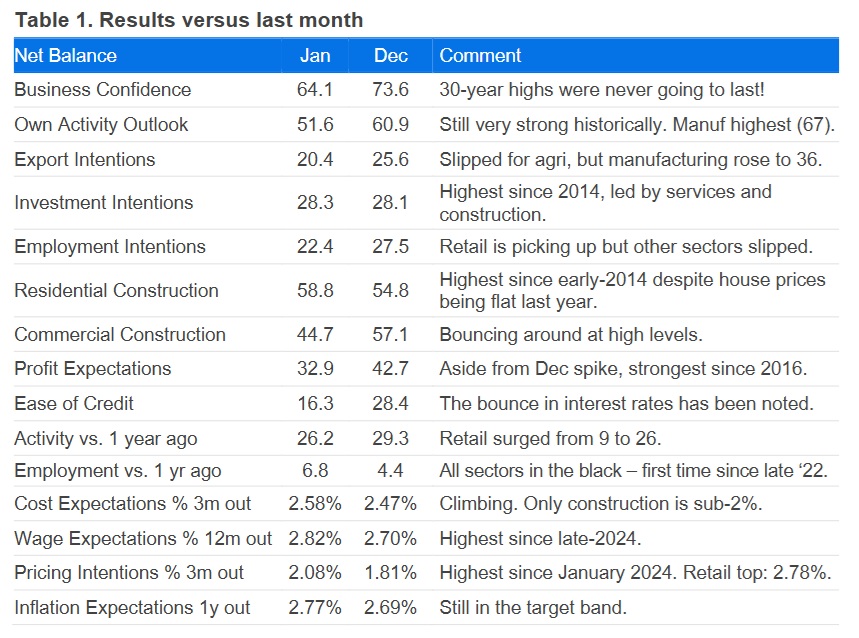The height and width of the screenshot is (638, 859).
Task: Select the 'Employment vs. 1 yr ago' label
Action: (118, 471)
